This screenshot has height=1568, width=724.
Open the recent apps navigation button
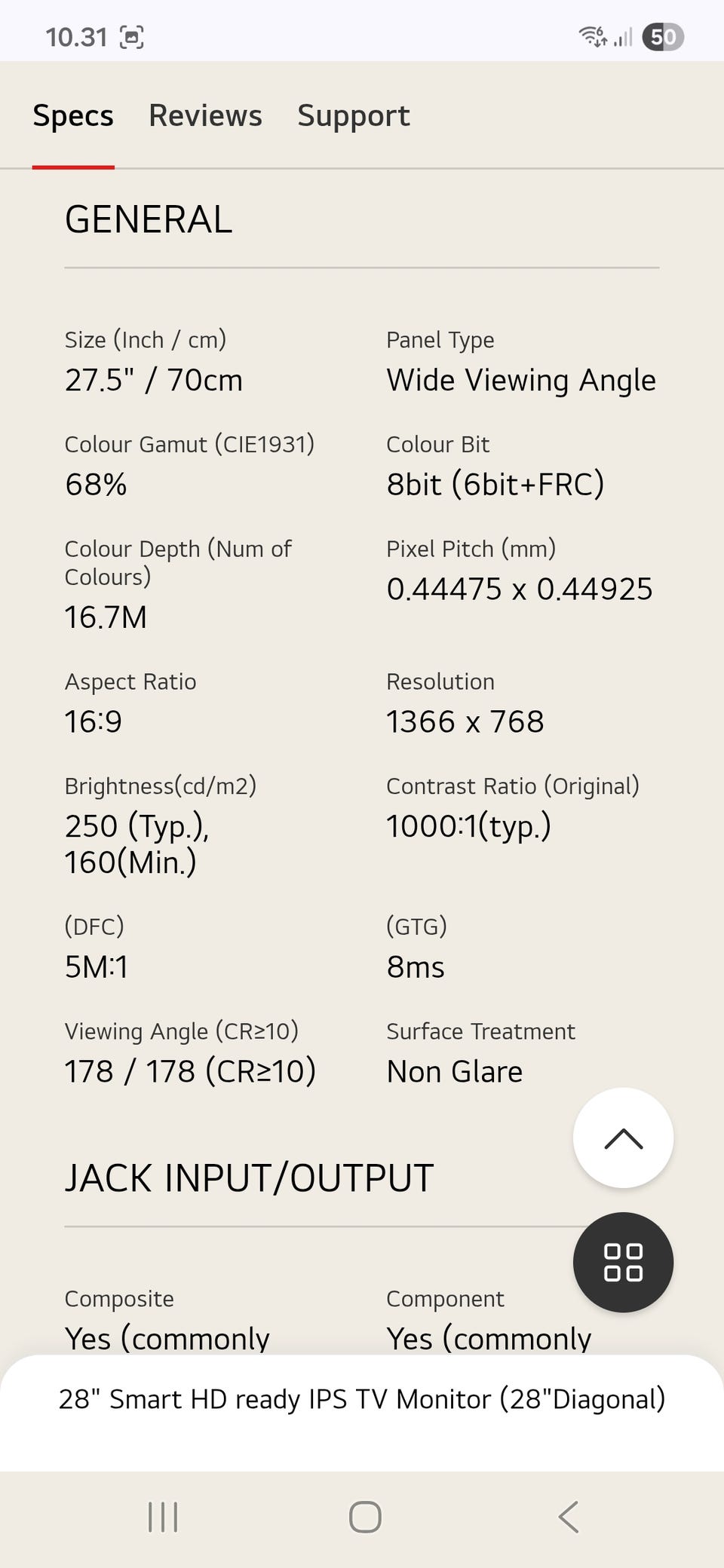click(163, 1517)
